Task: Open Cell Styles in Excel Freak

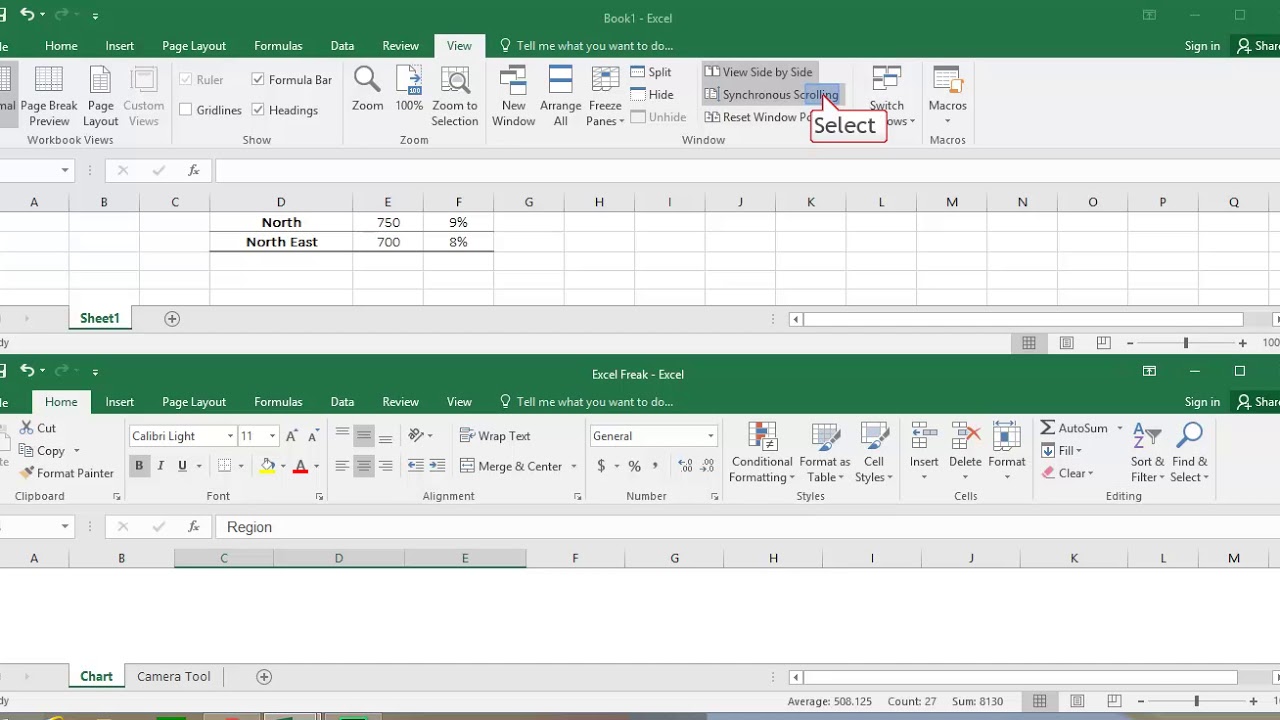Action: 874,452
